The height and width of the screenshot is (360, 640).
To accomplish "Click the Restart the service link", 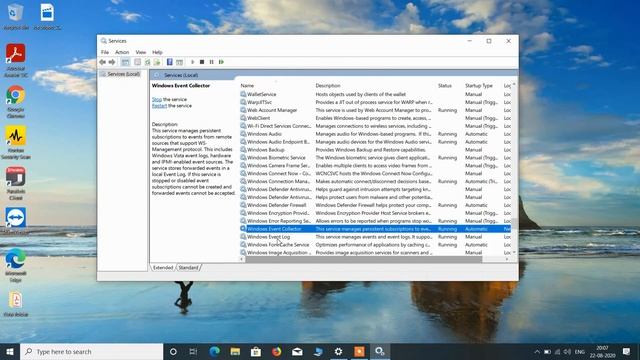I will click(159, 106).
